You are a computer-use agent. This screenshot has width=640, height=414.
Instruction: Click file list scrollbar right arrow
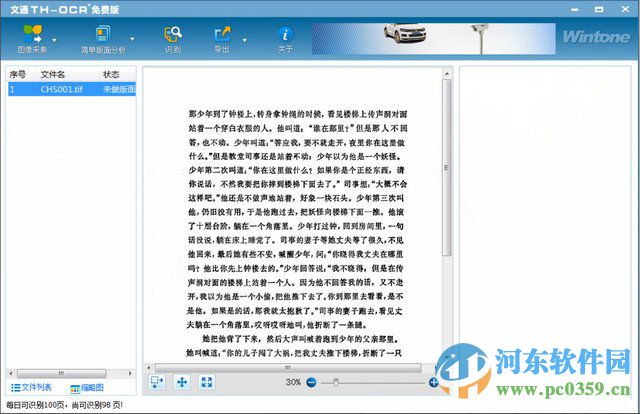130,373
